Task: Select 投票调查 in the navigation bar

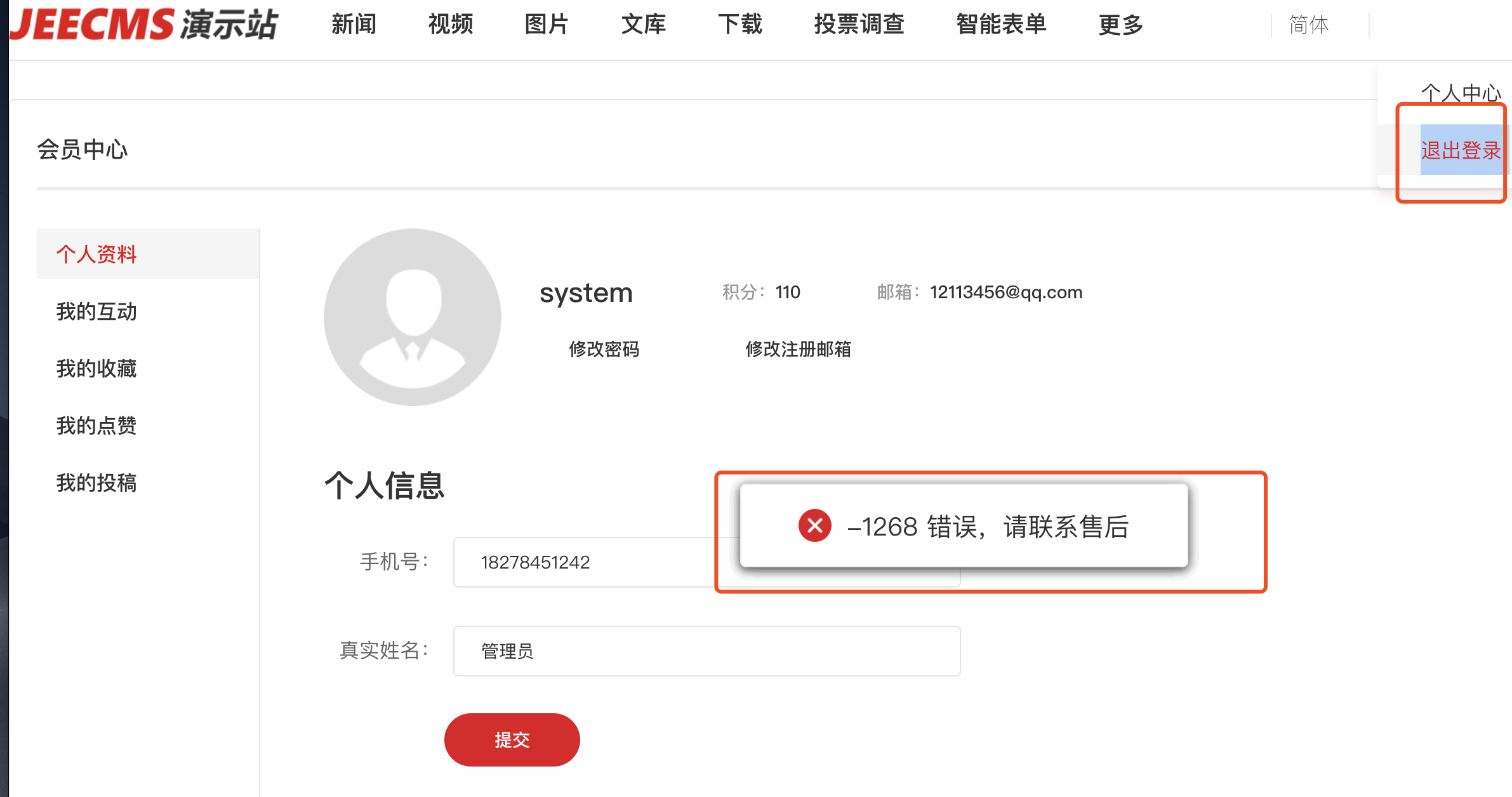Action: coord(859,25)
